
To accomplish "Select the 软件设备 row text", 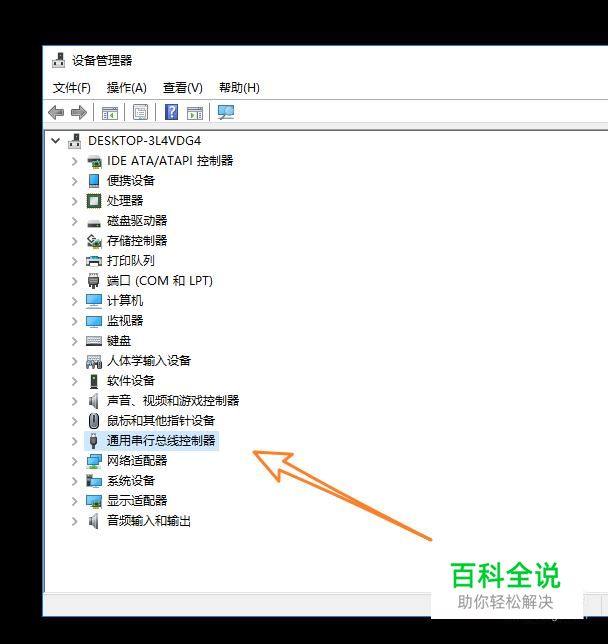I will 131,381.
